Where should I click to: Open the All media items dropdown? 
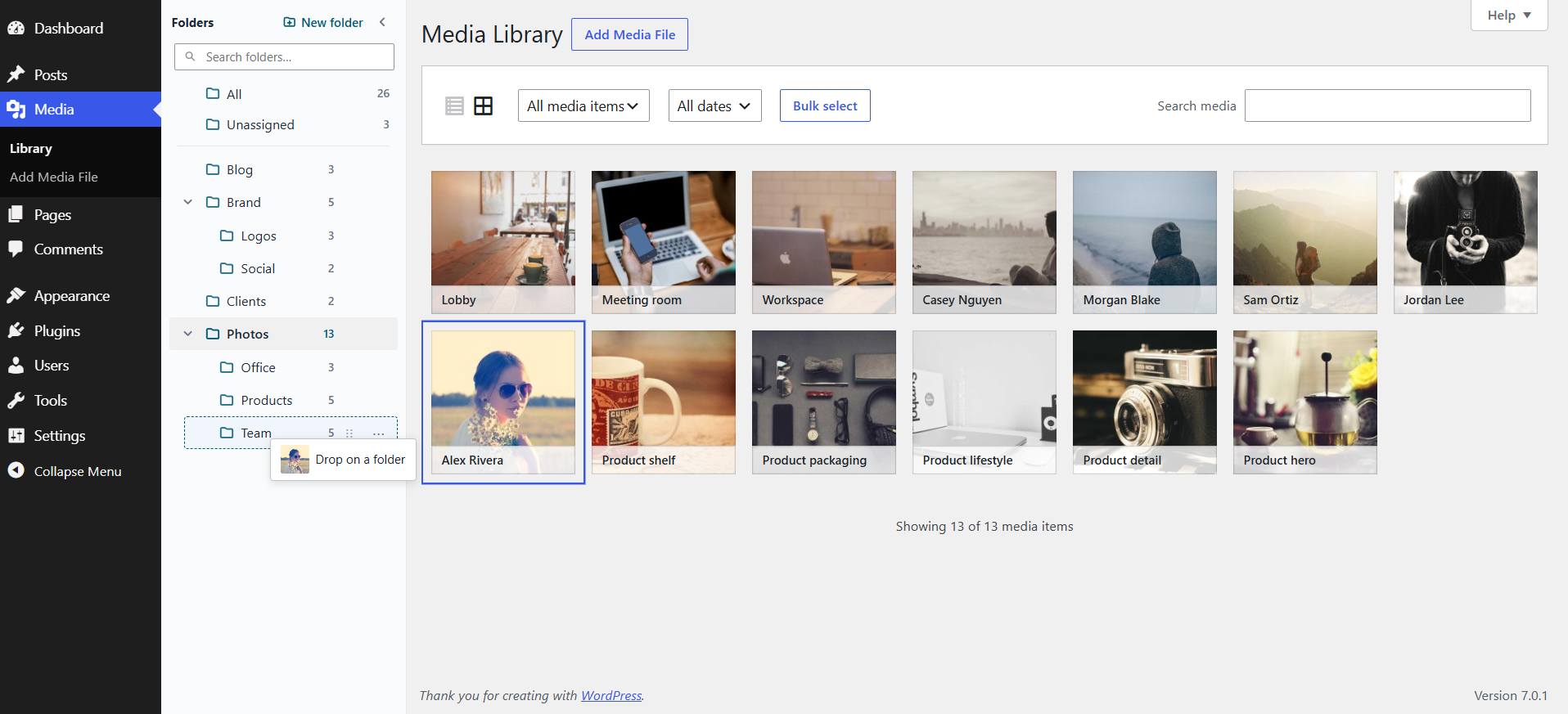(583, 106)
